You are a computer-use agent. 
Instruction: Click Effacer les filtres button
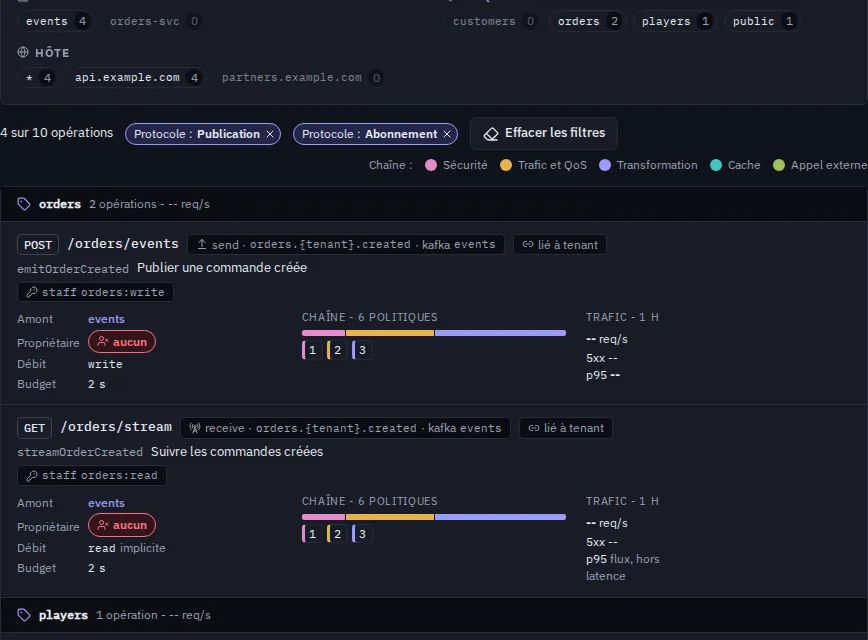(544, 133)
